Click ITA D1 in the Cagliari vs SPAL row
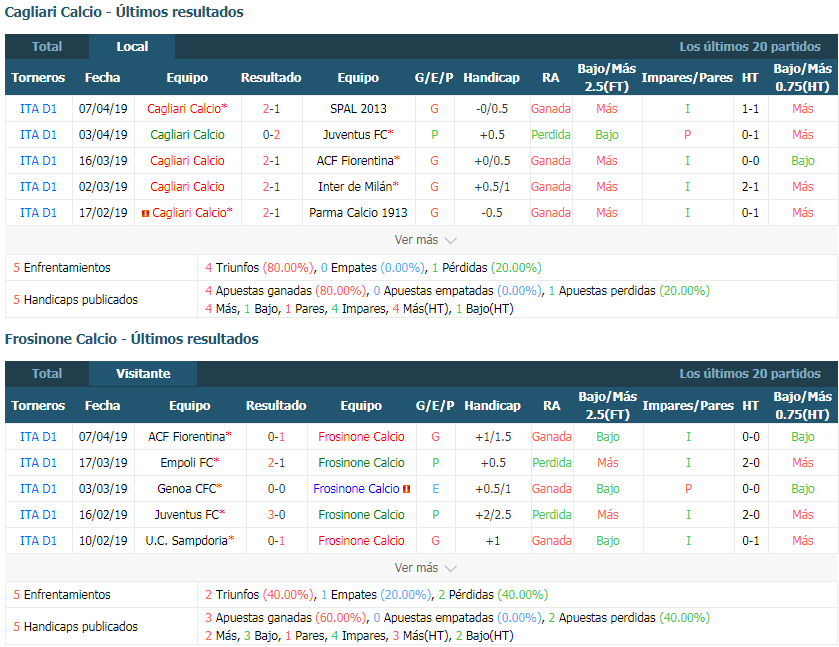Viewport: 839px width, 647px height. click(x=38, y=109)
